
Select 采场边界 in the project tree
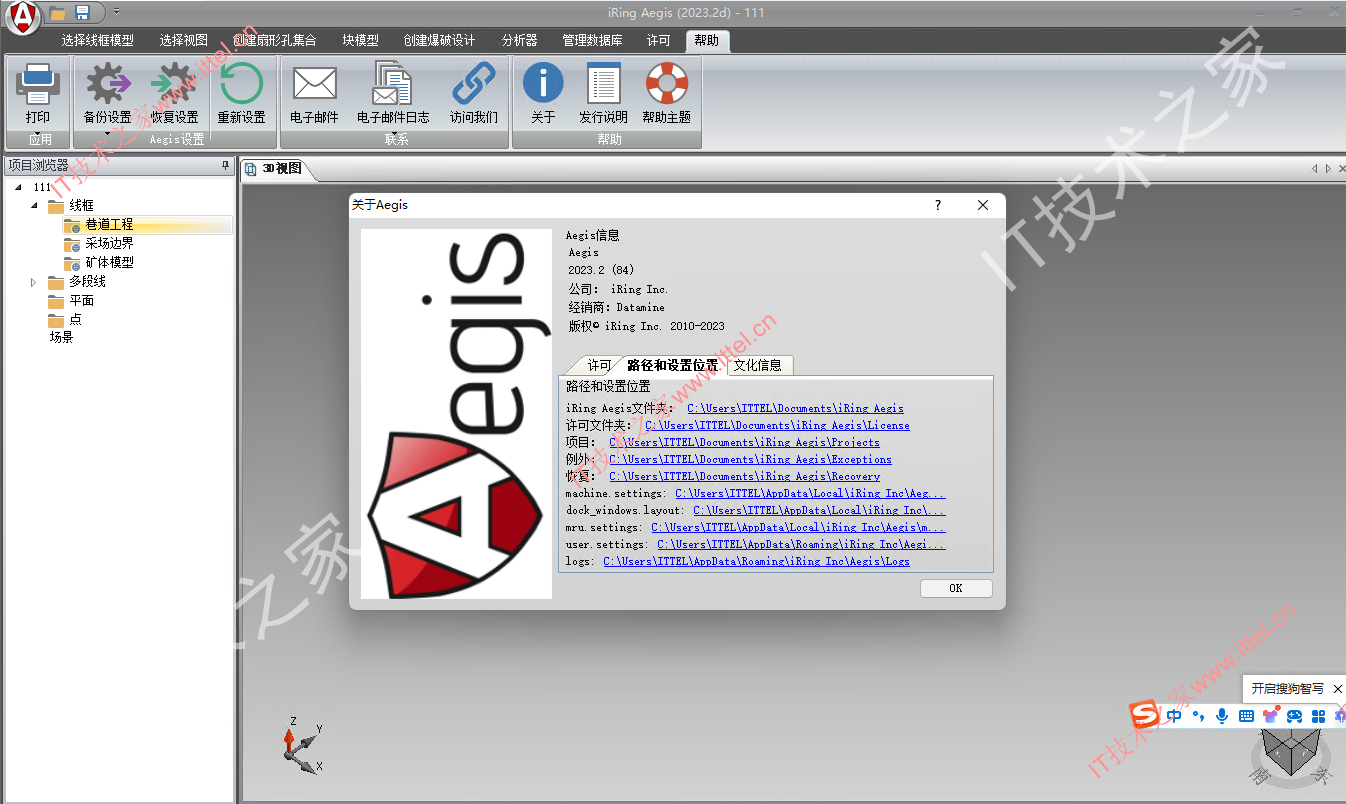(x=109, y=244)
